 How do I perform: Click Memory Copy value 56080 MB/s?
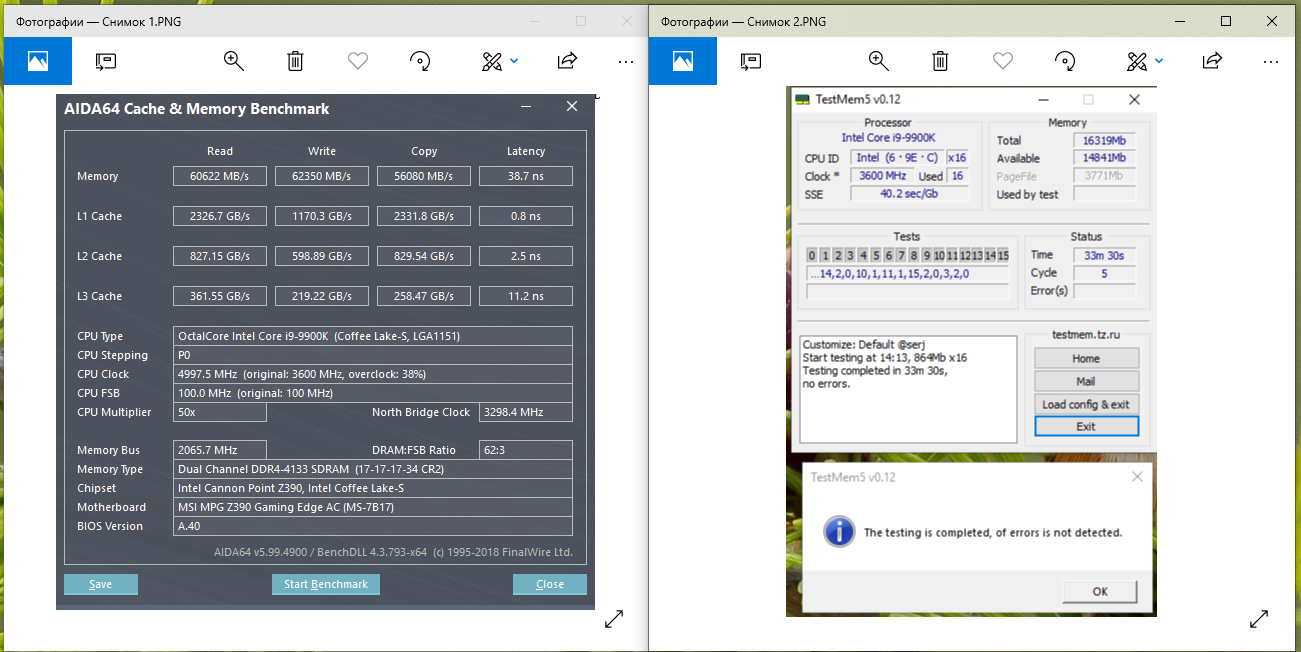tap(424, 176)
